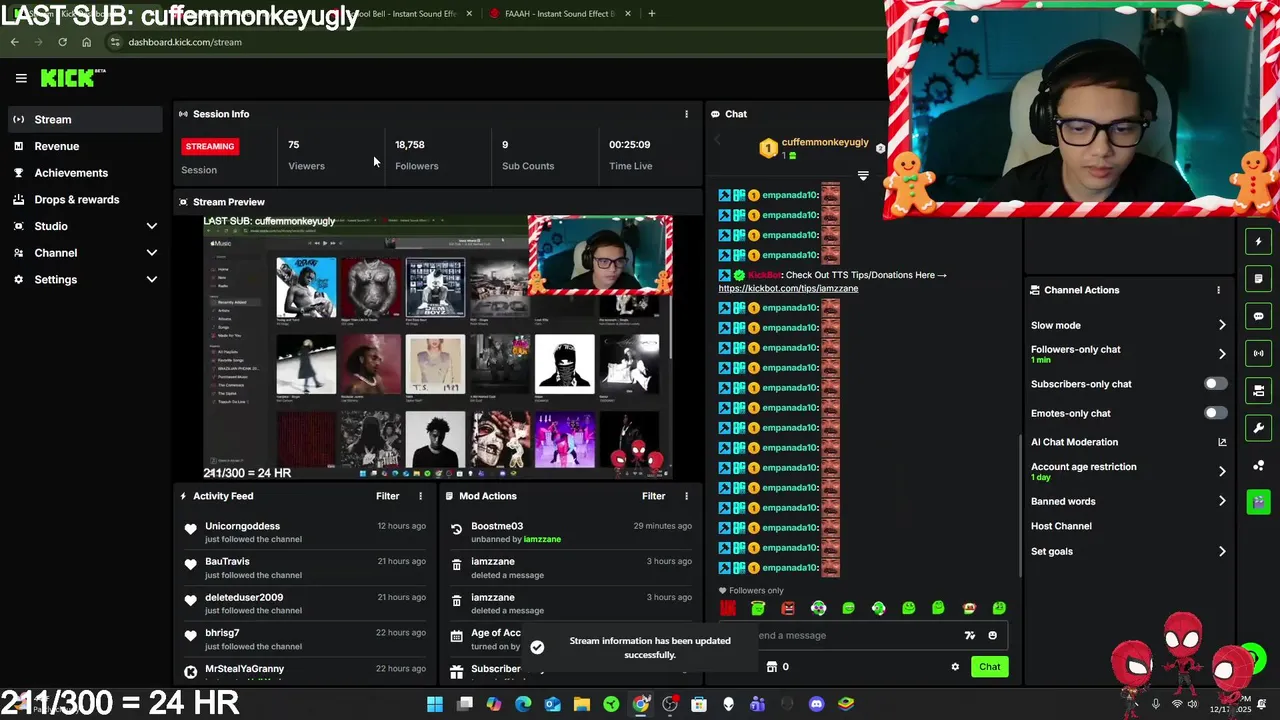The width and height of the screenshot is (1280, 720).
Task: Open Windows Start menu
Action: [x=435, y=704]
